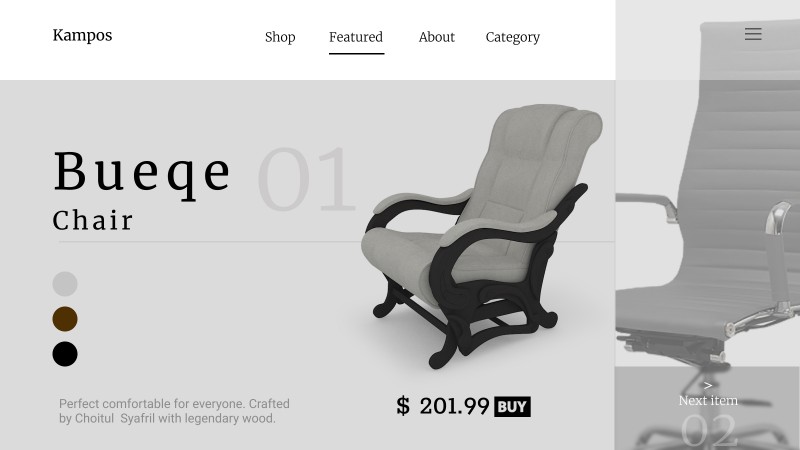
Task: Click the 'Chair' subtitle text
Action: point(93,220)
